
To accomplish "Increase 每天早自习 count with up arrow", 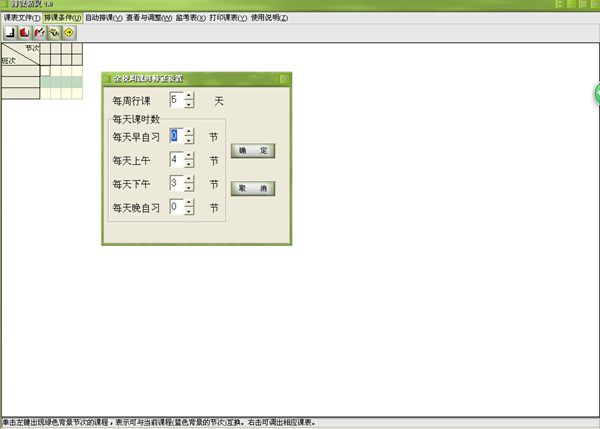I will click(x=189, y=131).
